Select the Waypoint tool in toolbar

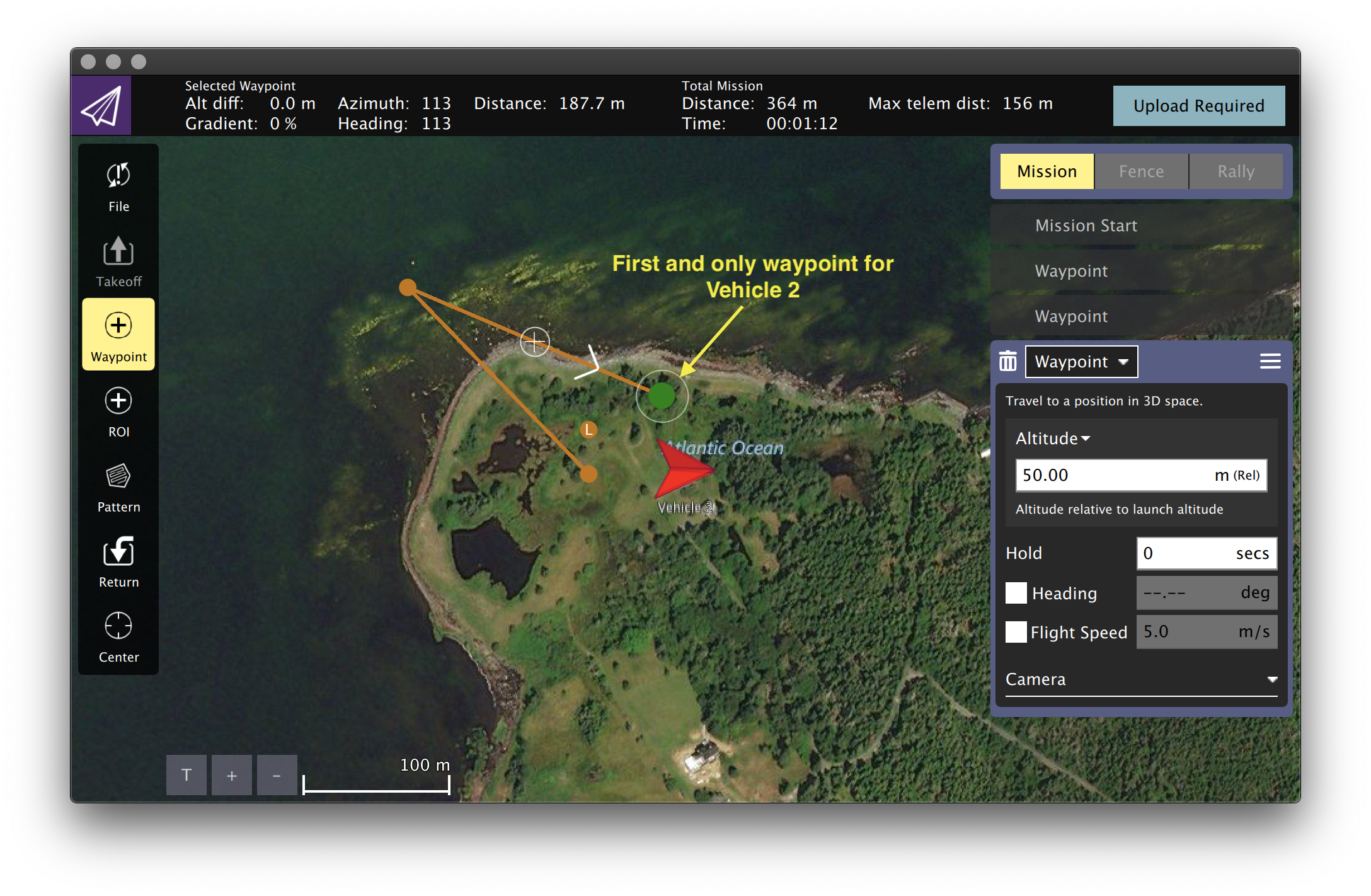coord(118,335)
